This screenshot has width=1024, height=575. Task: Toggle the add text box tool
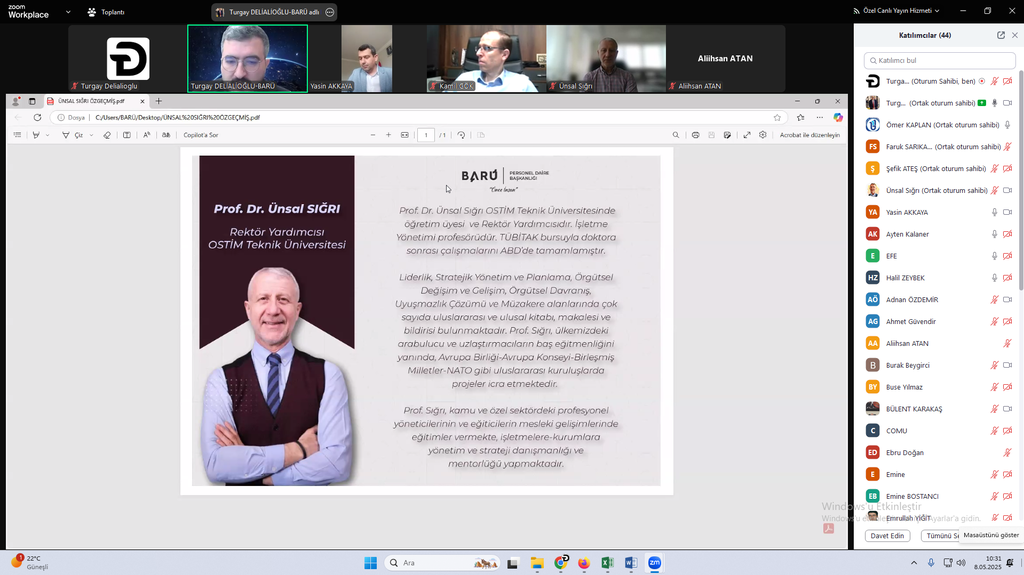pos(127,135)
